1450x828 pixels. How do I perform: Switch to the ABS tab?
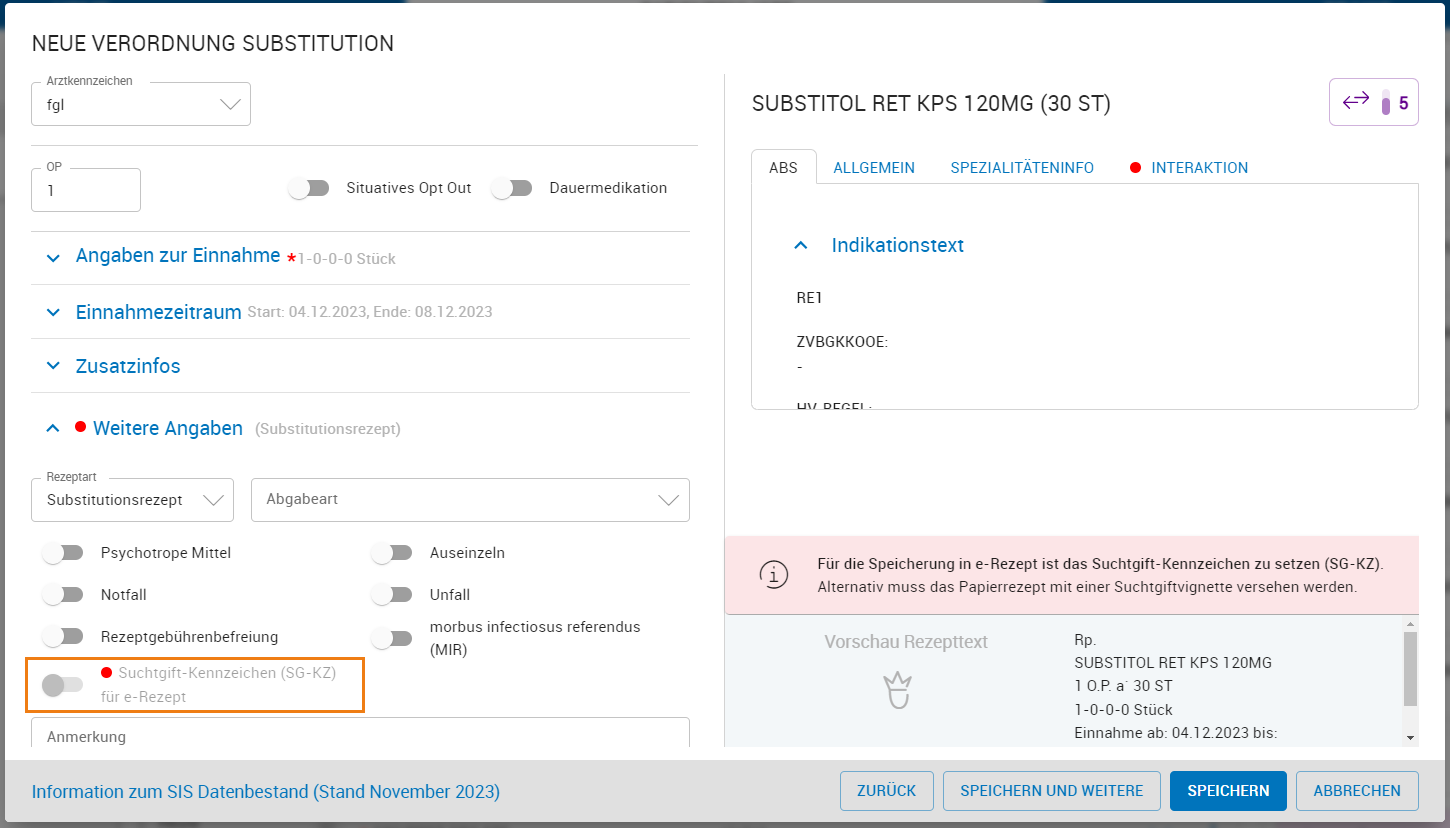pyautogui.click(x=783, y=168)
